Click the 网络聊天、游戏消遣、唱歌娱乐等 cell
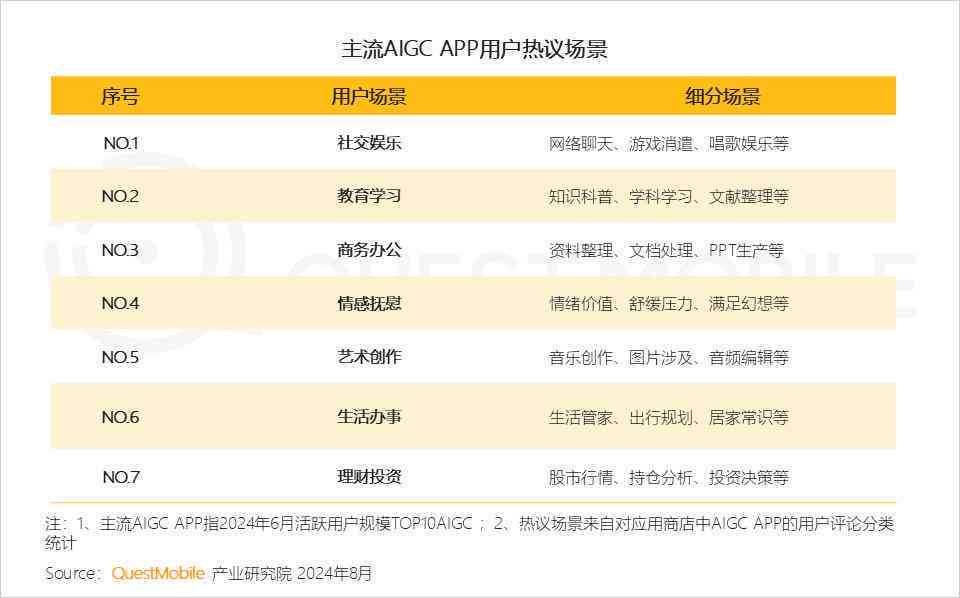 click(669, 144)
